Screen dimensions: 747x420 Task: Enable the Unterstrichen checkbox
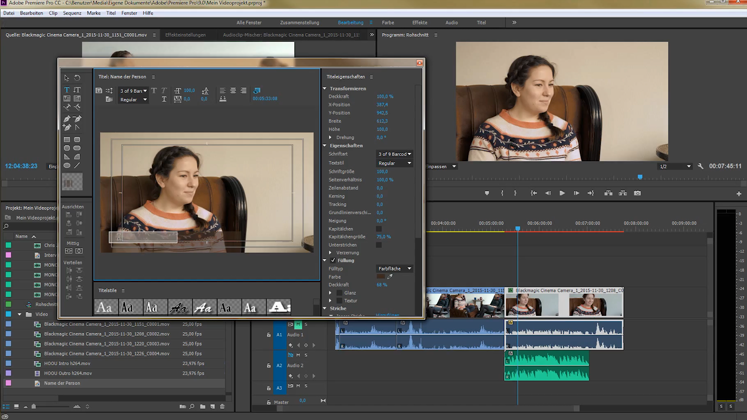pos(379,244)
